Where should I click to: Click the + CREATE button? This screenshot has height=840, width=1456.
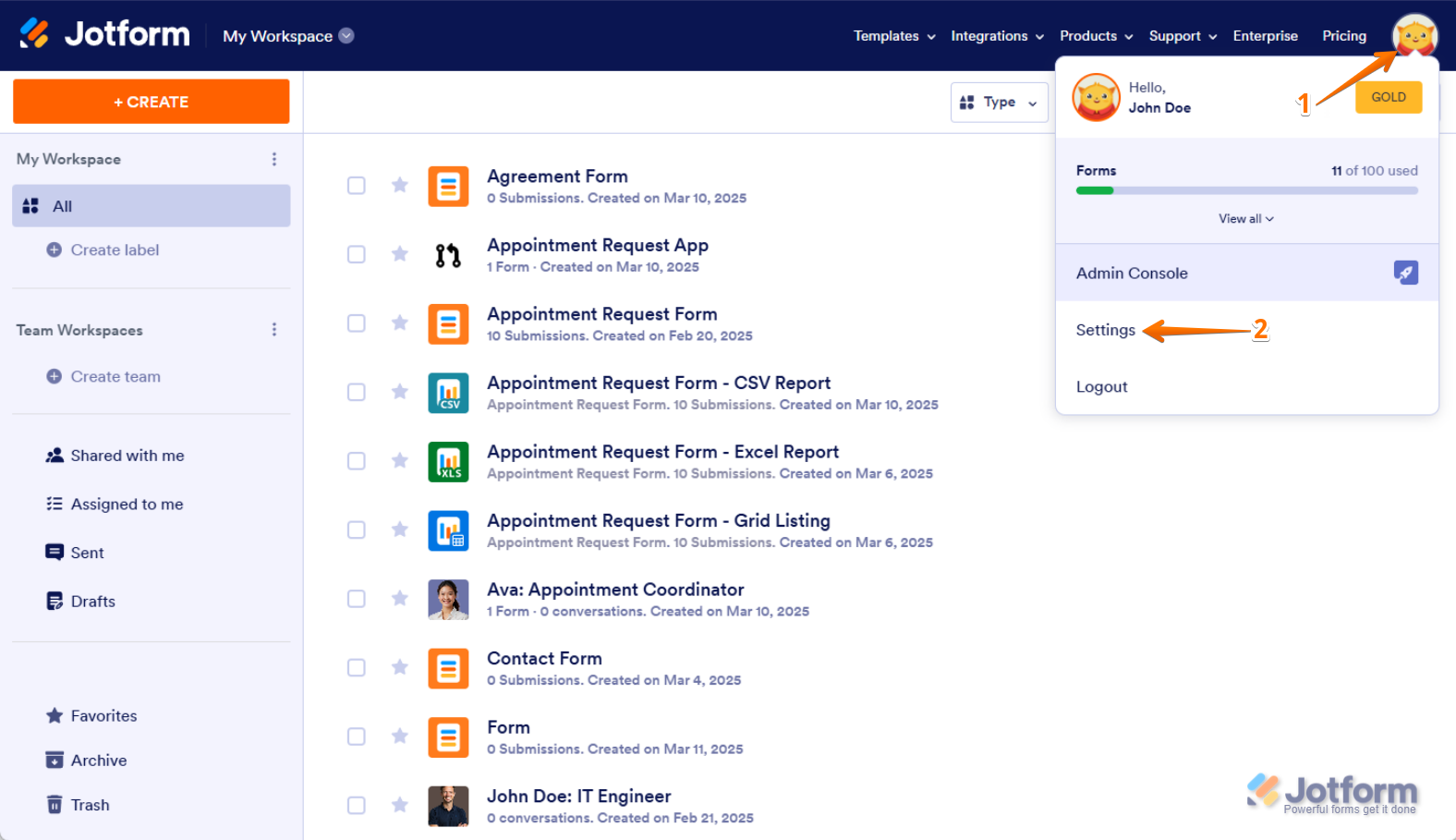[x=152, y=102]
